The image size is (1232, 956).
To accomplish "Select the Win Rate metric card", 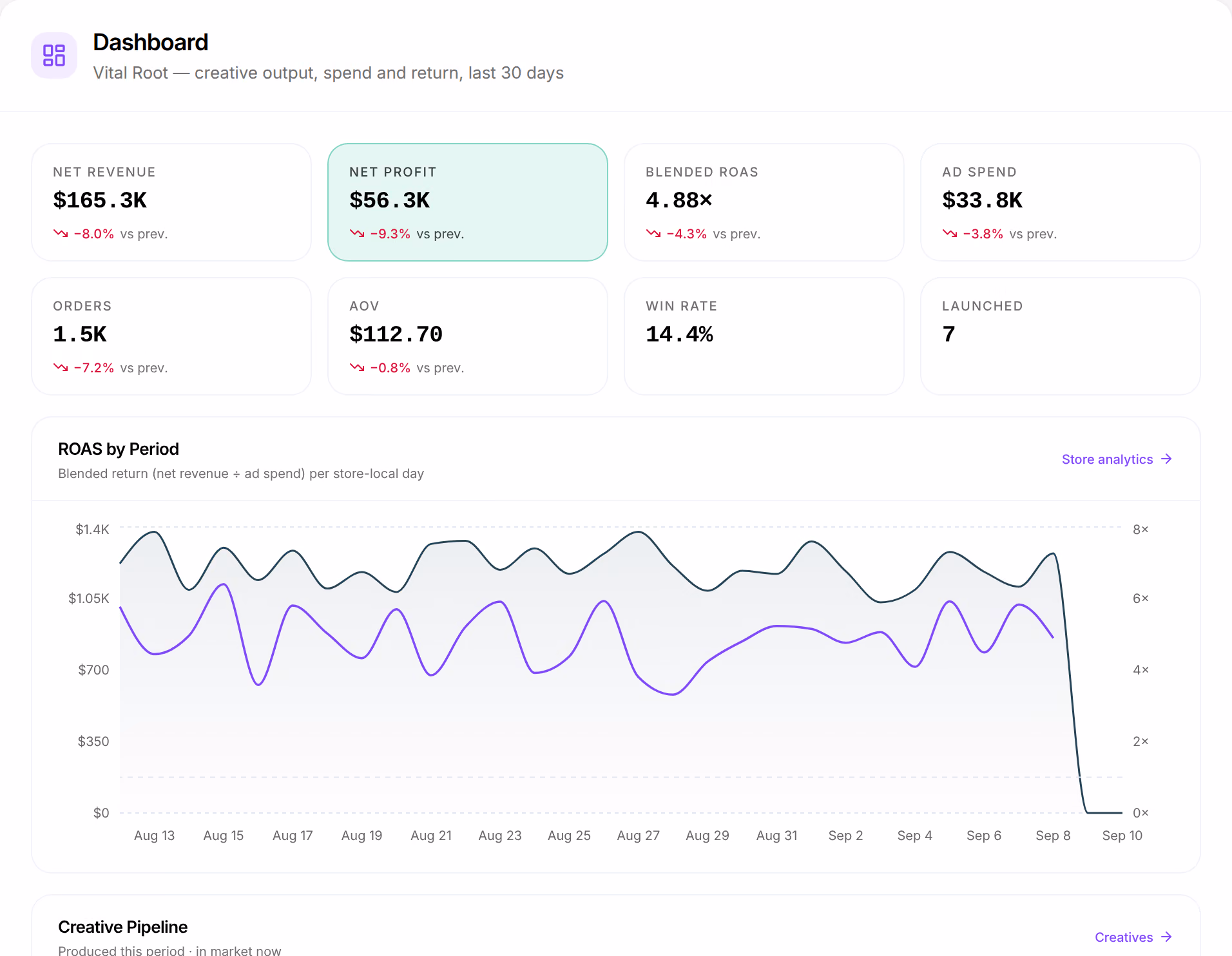I will tap(764, 336).
